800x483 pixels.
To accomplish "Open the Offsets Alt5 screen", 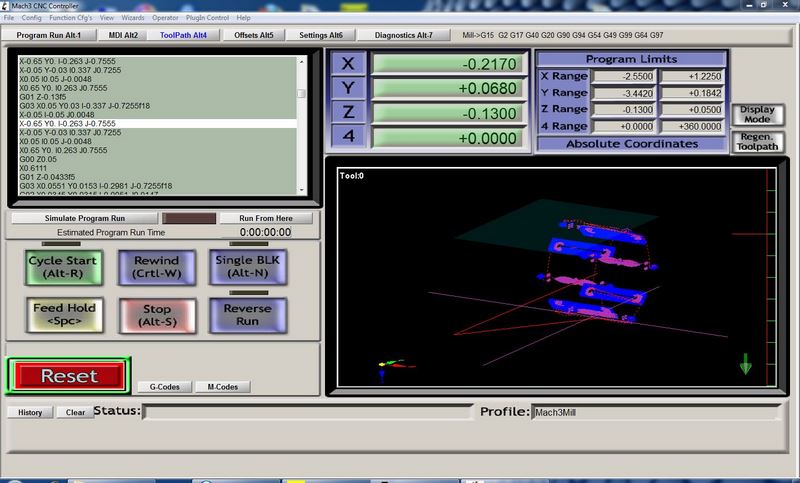I will (x=254, y=35).
